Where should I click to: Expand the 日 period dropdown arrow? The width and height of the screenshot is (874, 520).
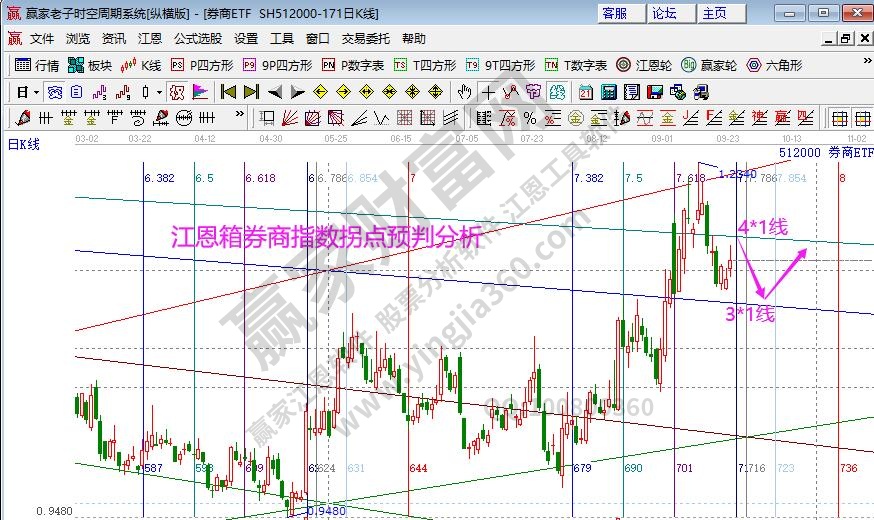tap(37, 92)
